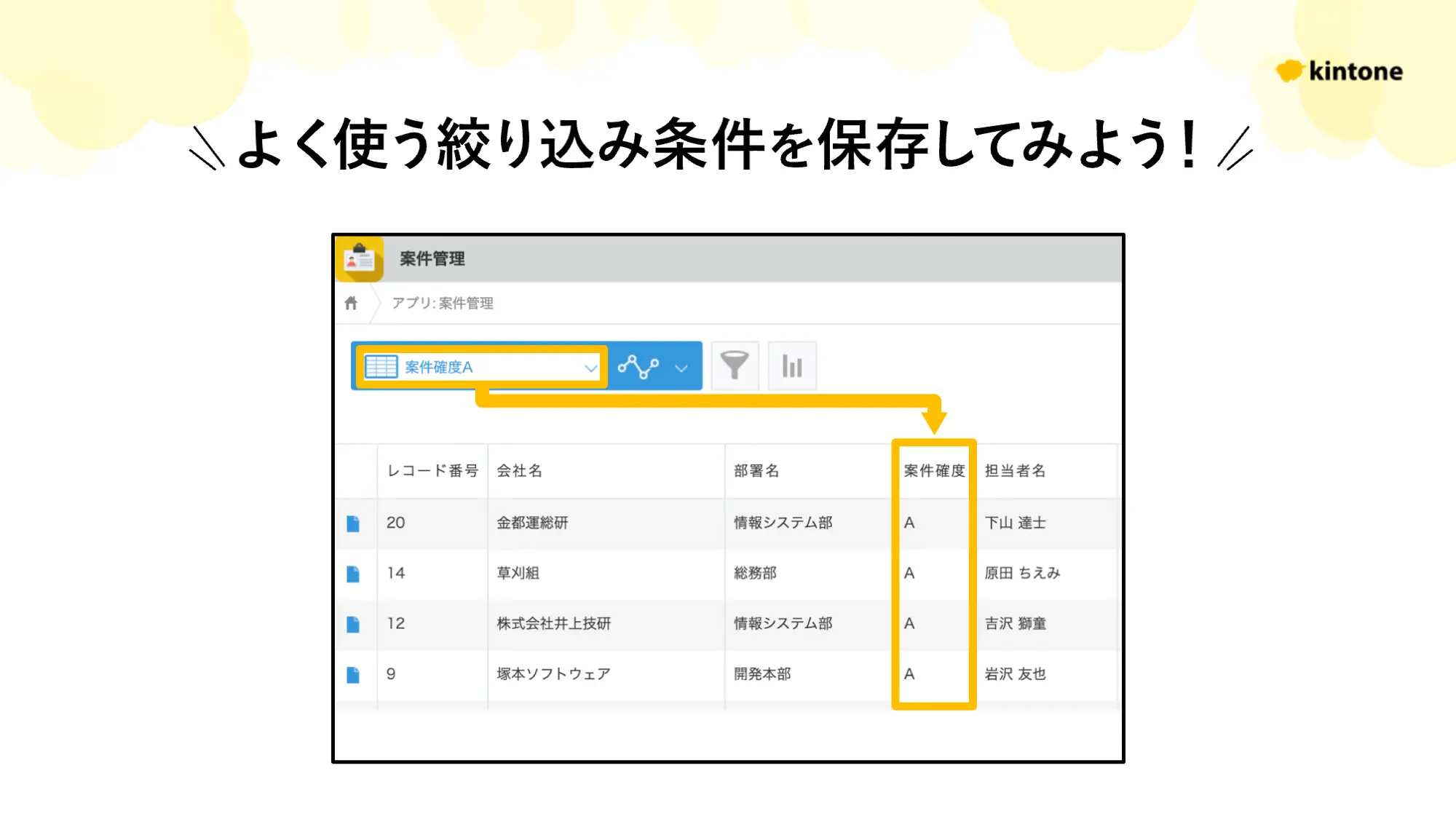Click the table list view icon
The width and height of the screenshot is (1456, 819).
381,366
